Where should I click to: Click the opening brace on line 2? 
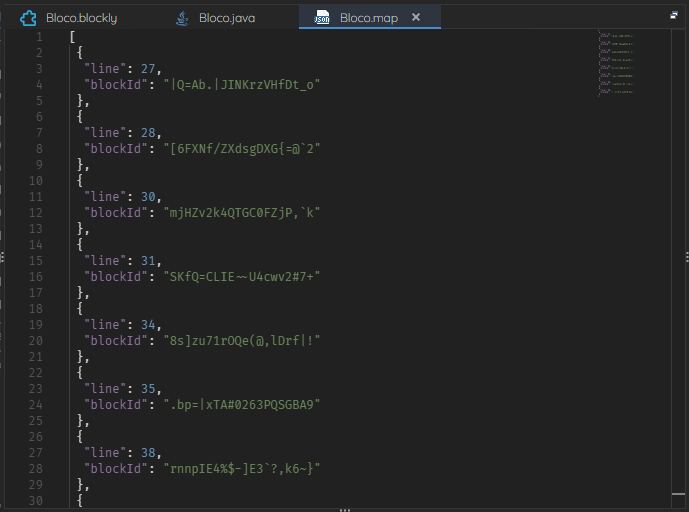80,53
